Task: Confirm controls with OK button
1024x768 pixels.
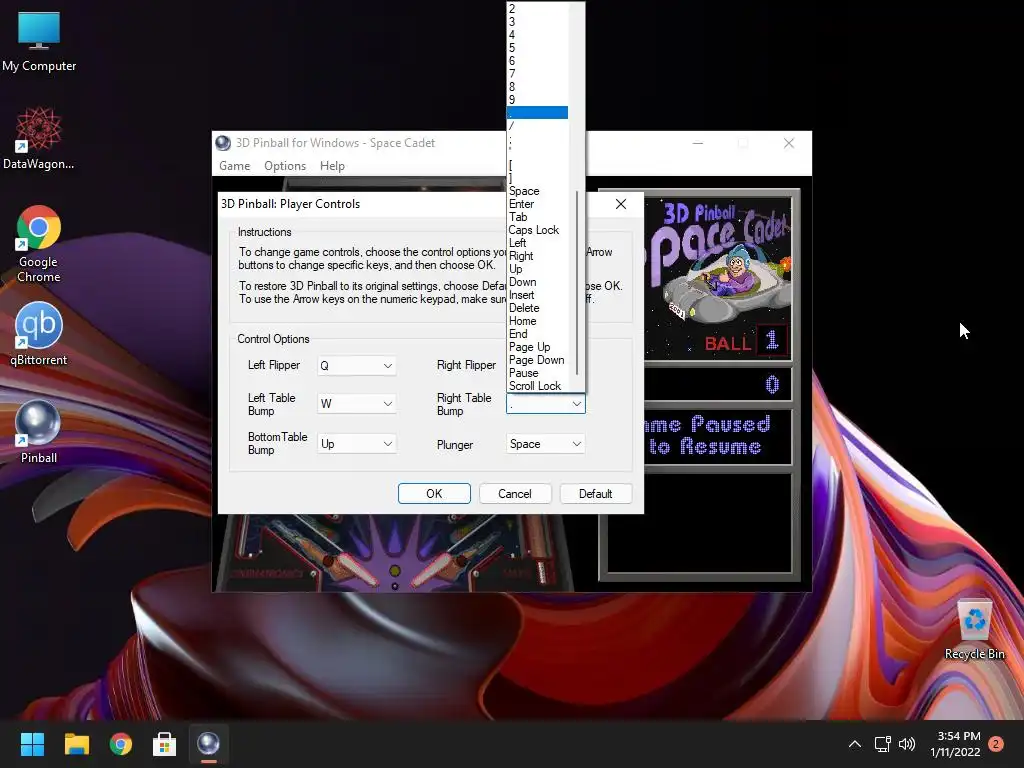Action: coord(434,494)
